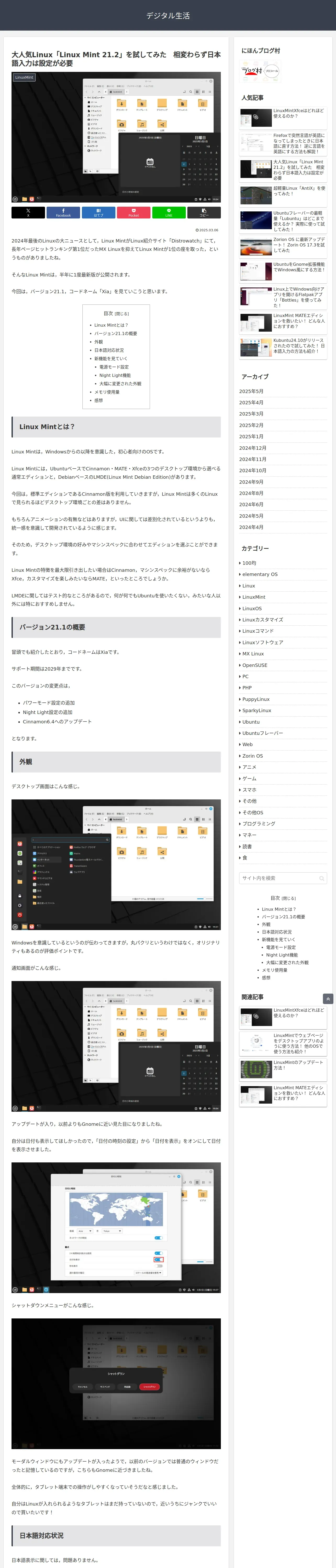The width and height of the screenshot is (336, 1568).
Task: Jump to '日本語対応状況' in the main contents
Action: pos(109,351)
